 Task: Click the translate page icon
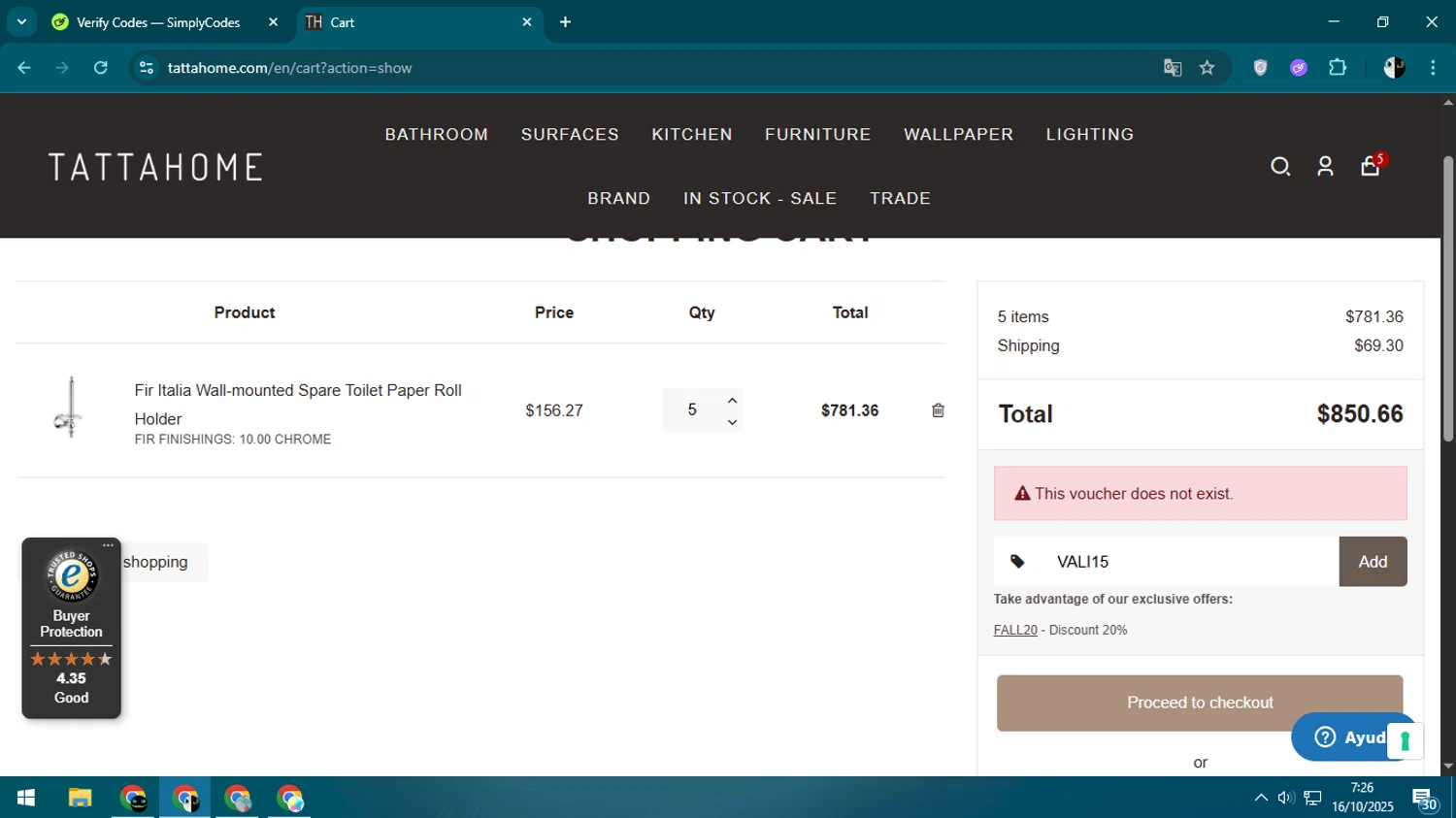coord(1173,68)
